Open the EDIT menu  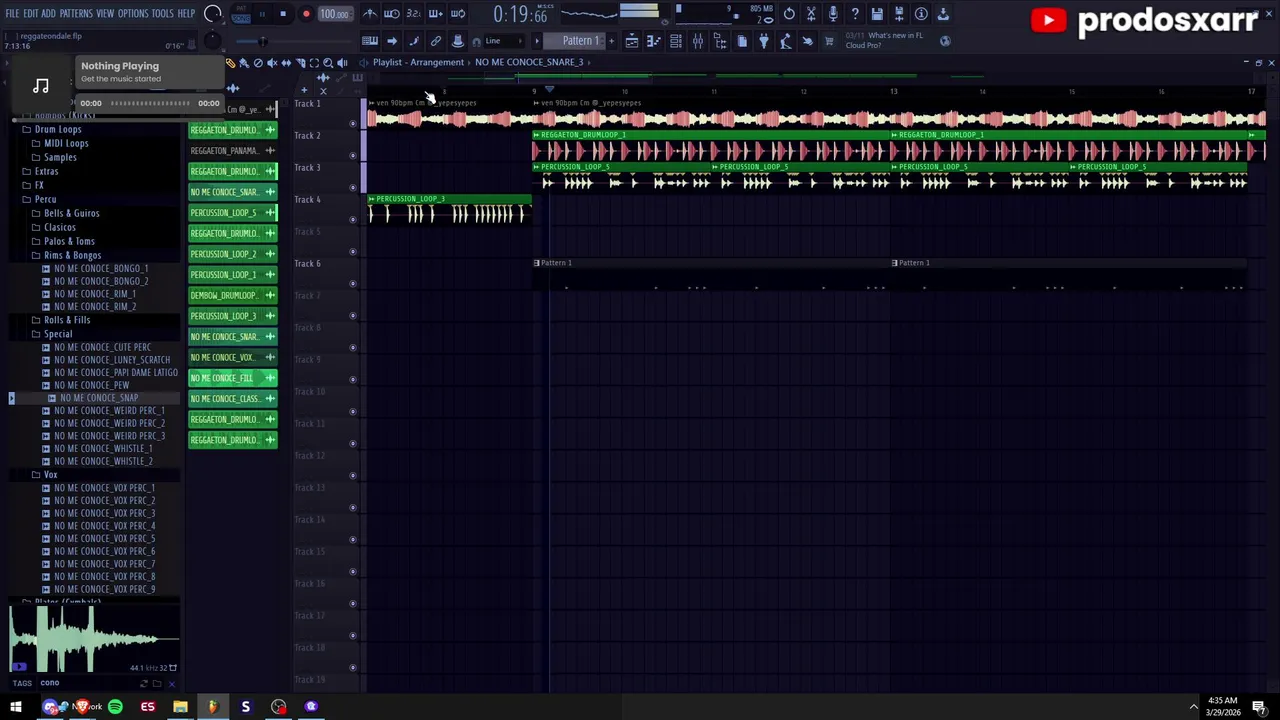coord(31,14)
